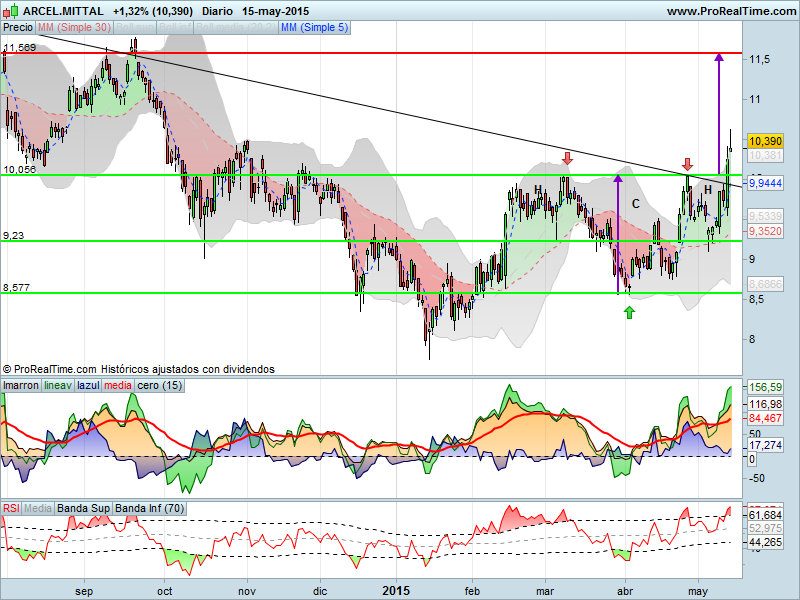800x600 pixels.
Task: Click the may month label on time axis
Action: [x=698, y=591]
